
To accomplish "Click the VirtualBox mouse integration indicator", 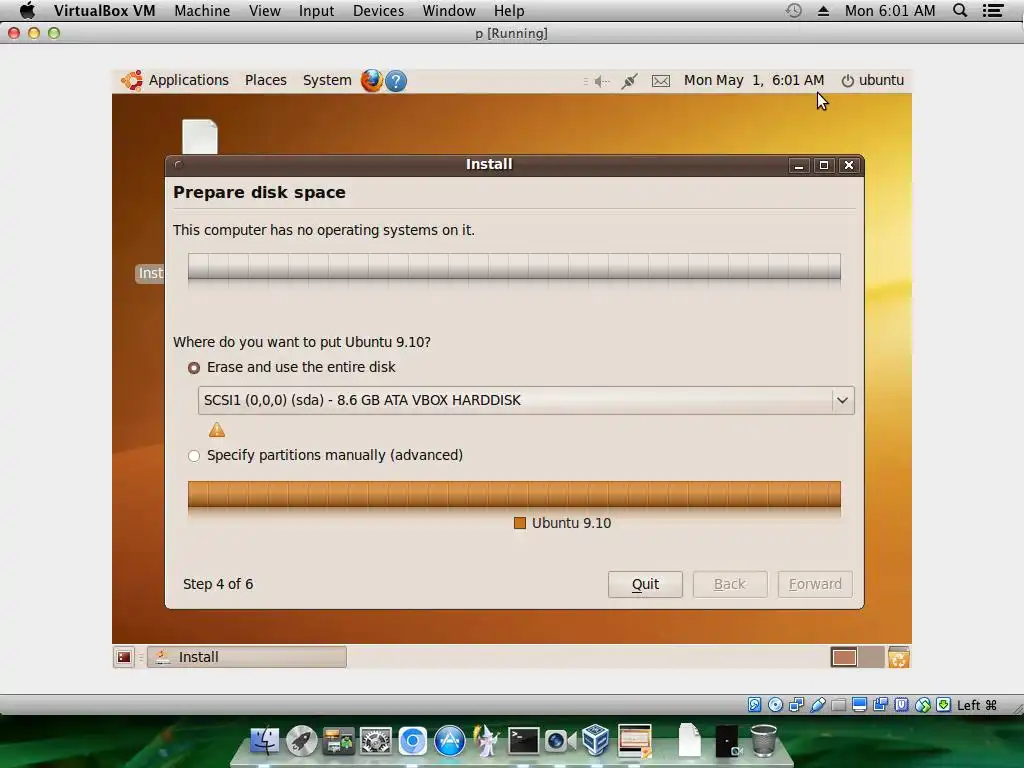I will click(x=923, y=705).
